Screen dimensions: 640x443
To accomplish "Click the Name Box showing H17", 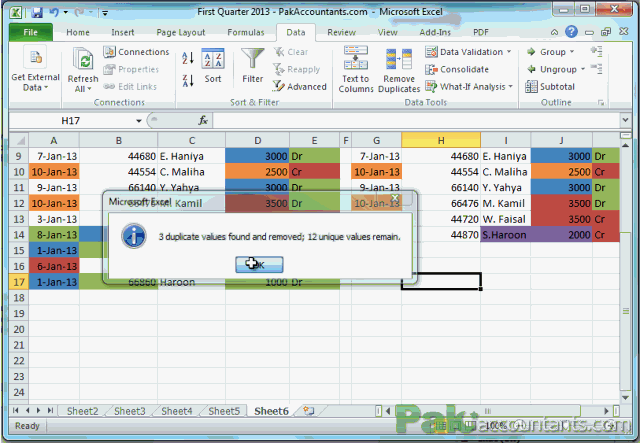I will pos(71,121).
